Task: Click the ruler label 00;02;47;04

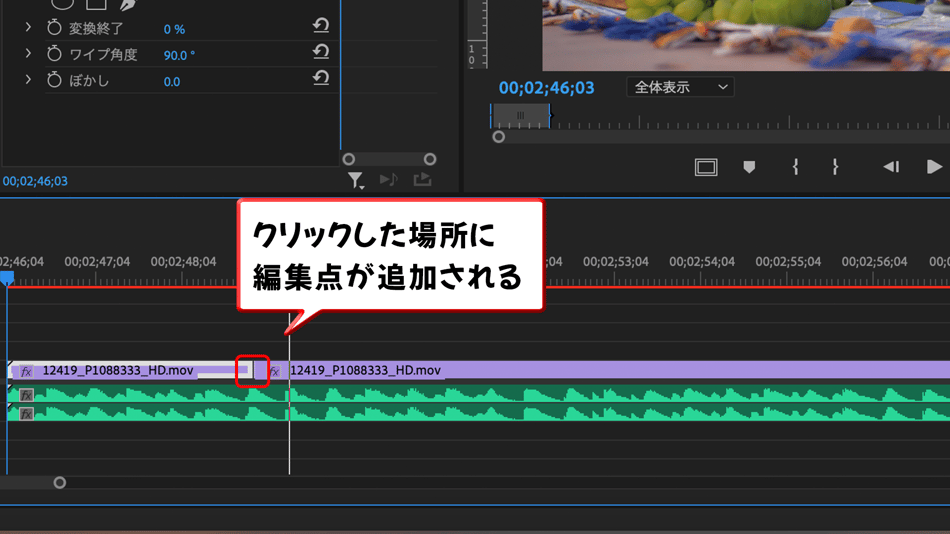Action: pos(97,262)
